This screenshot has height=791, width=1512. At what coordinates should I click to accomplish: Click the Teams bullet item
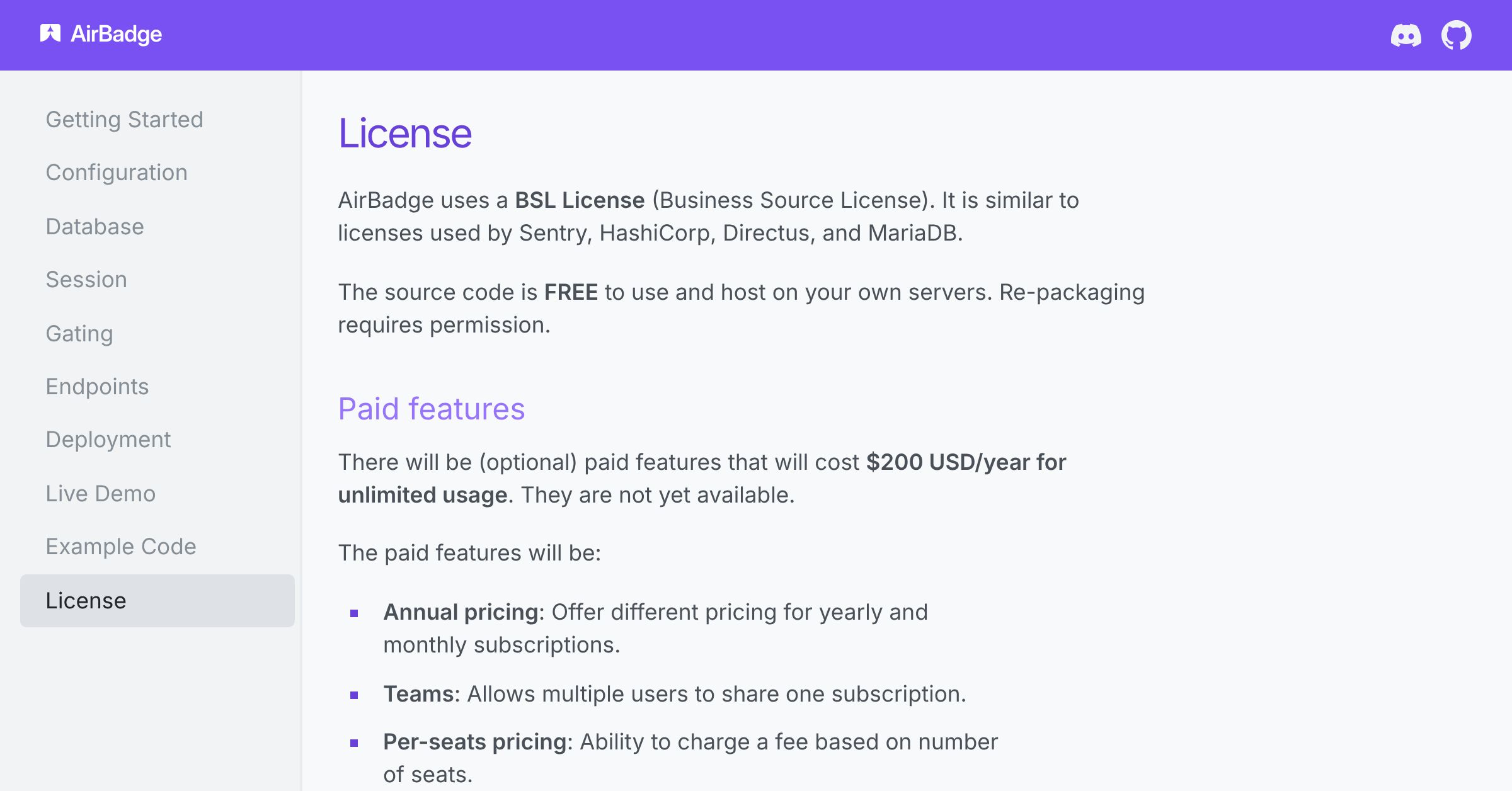[x=674, y=694]
